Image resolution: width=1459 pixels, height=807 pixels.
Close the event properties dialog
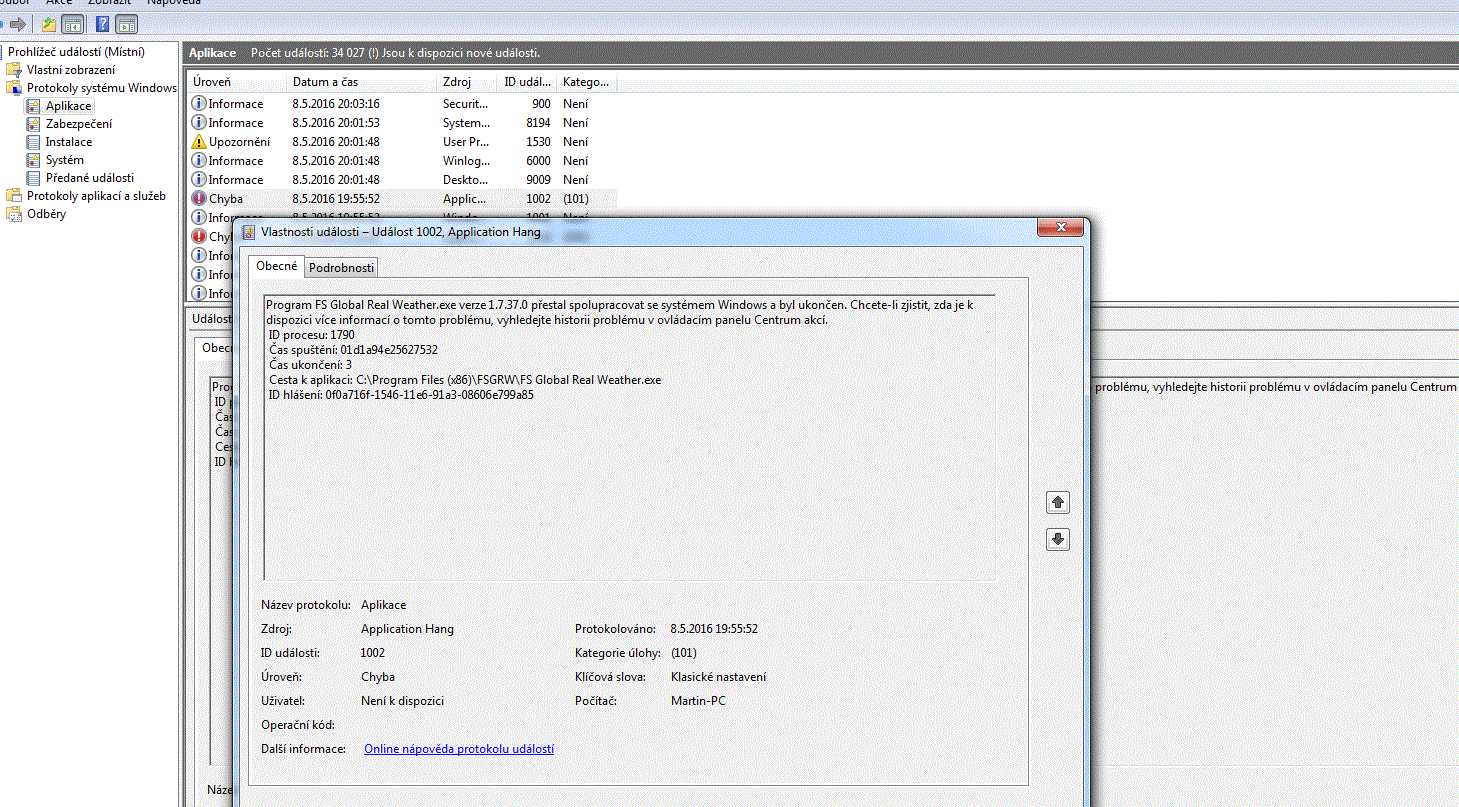(x=1060, y=229)
